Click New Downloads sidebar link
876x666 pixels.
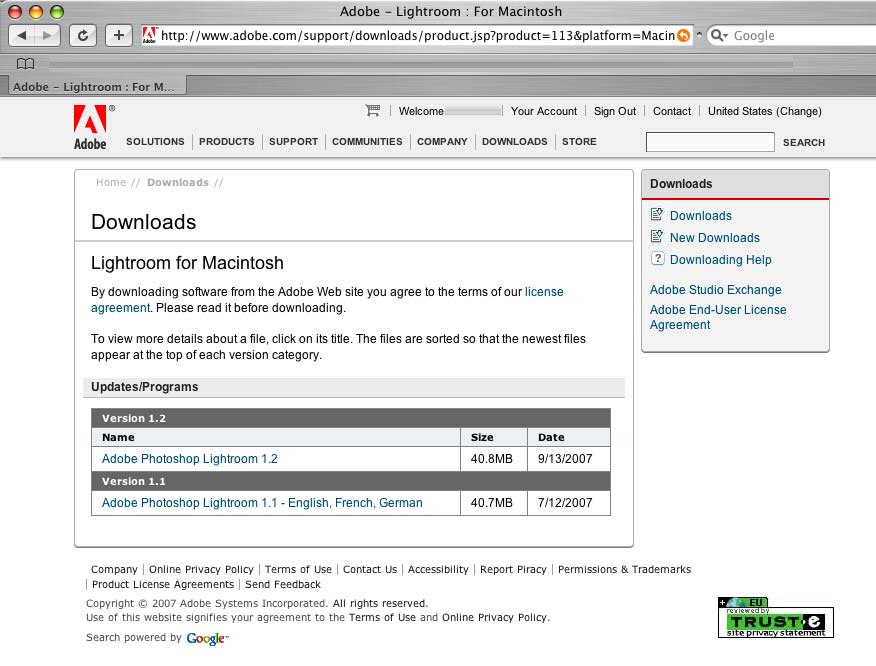pos(715,237)
